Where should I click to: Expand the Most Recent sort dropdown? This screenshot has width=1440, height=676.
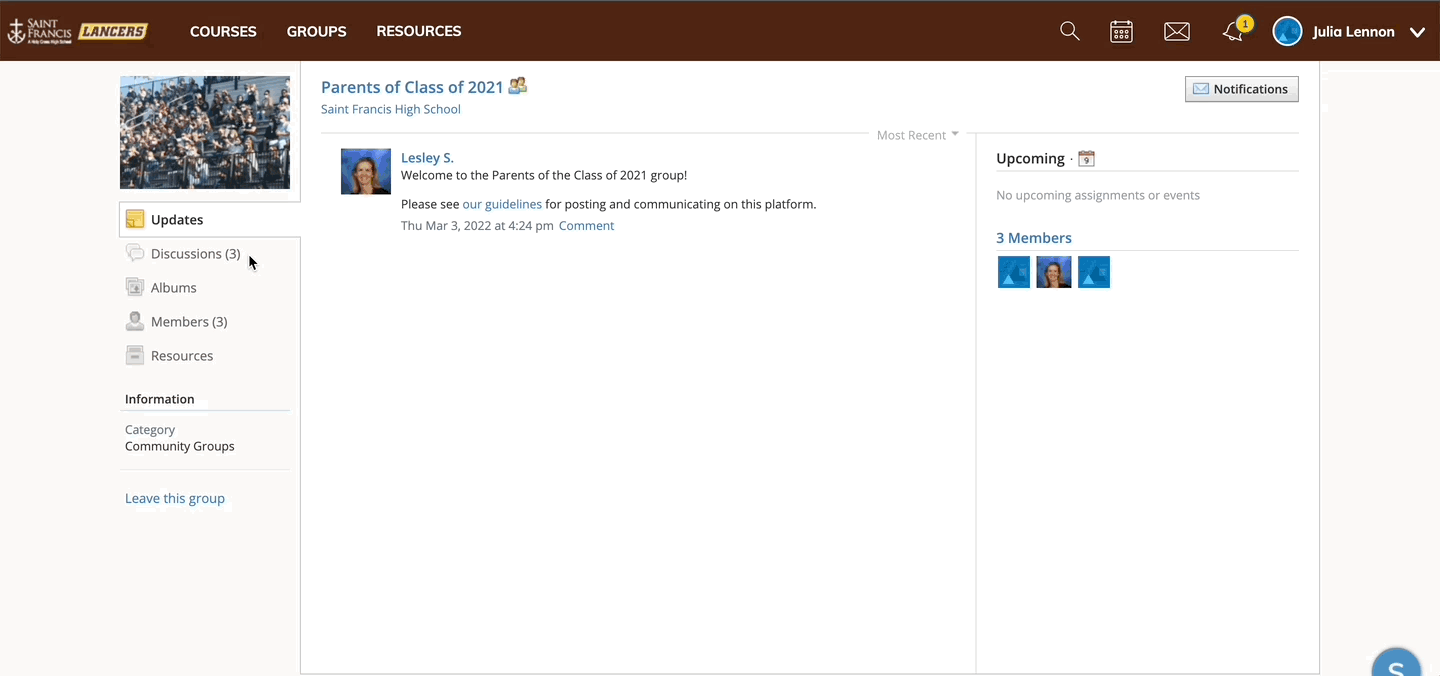(x=917, y=135)
